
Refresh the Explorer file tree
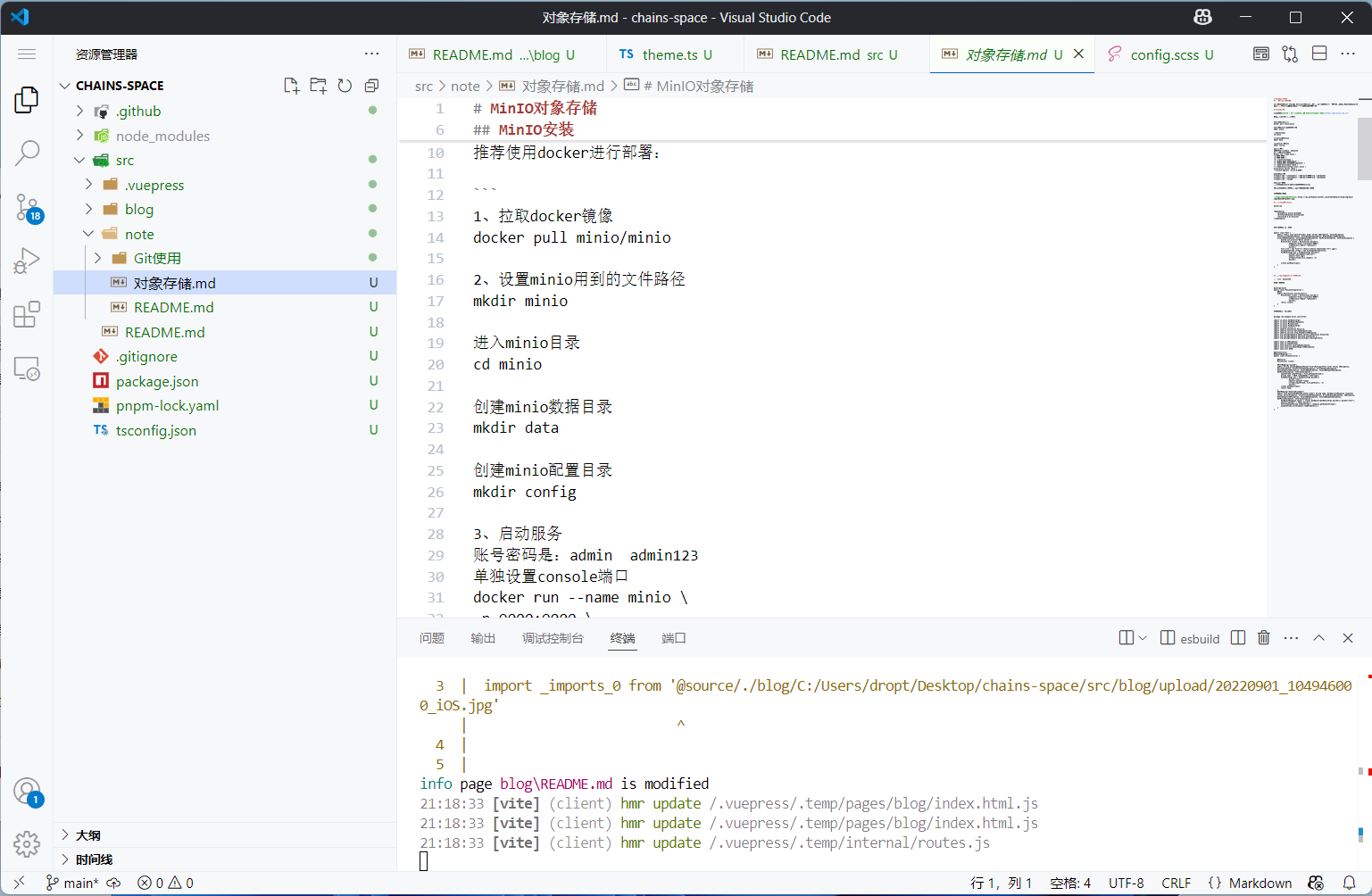click(345, 86)
